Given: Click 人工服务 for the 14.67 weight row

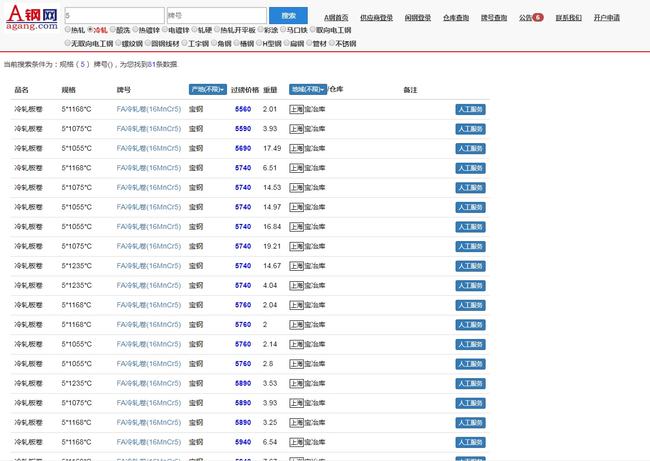Looking at the screenshot, I should point(471,266).
